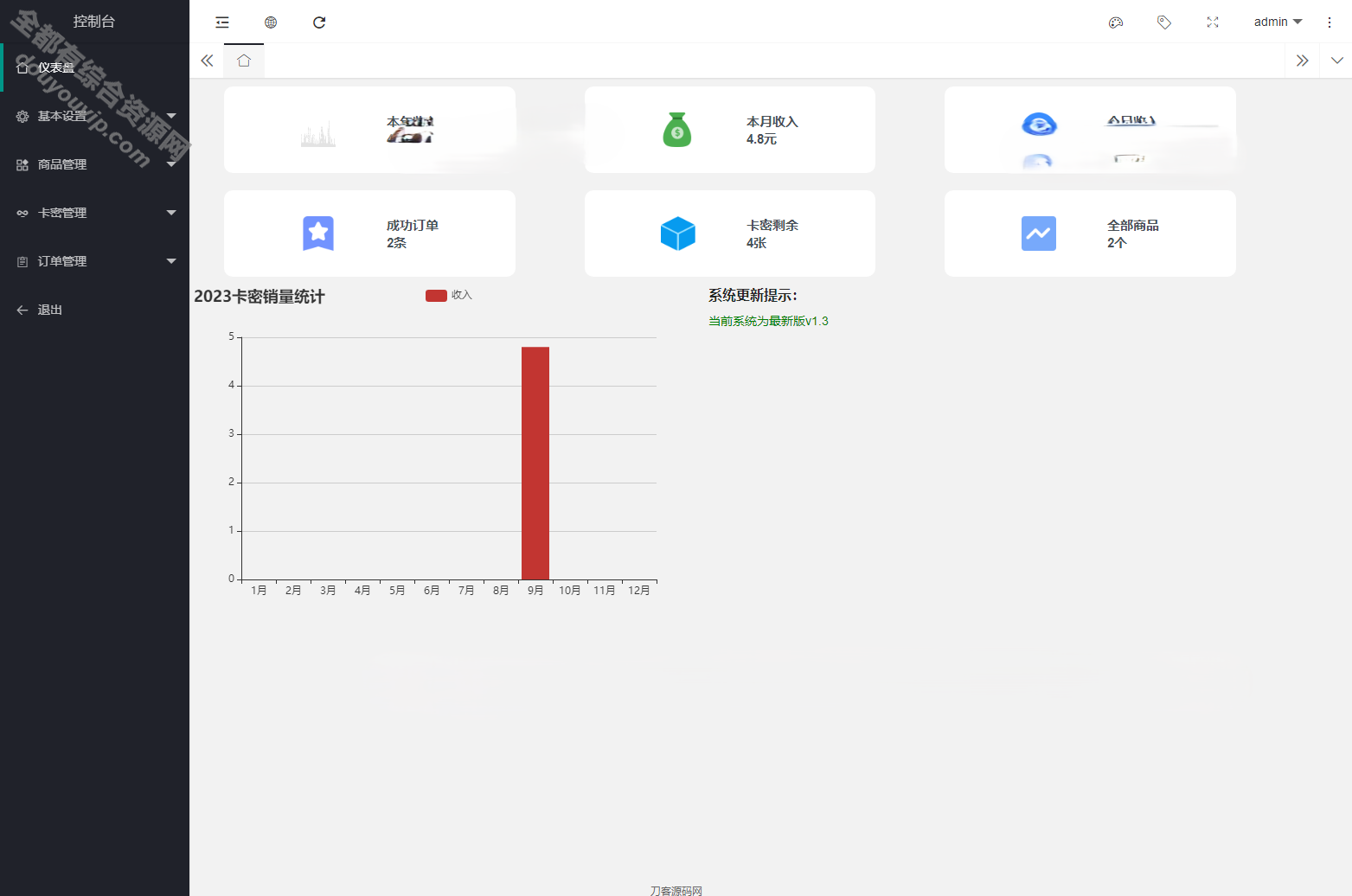Click the 2个 product count
The width and height of the screenshot is (1352, 896).
[x=1117, y=243]
